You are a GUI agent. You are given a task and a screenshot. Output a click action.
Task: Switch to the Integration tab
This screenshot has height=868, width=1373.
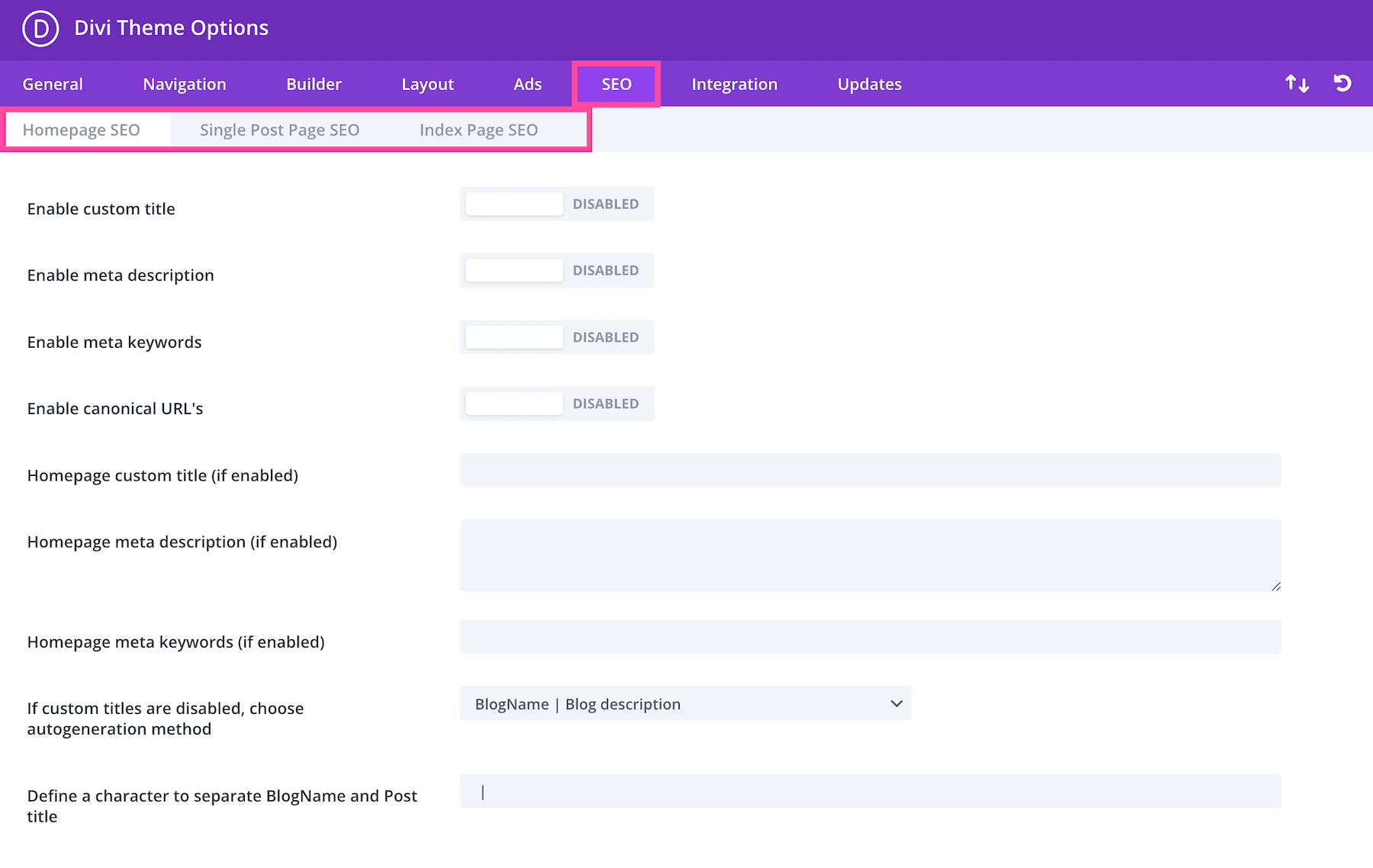pos(734,84)
